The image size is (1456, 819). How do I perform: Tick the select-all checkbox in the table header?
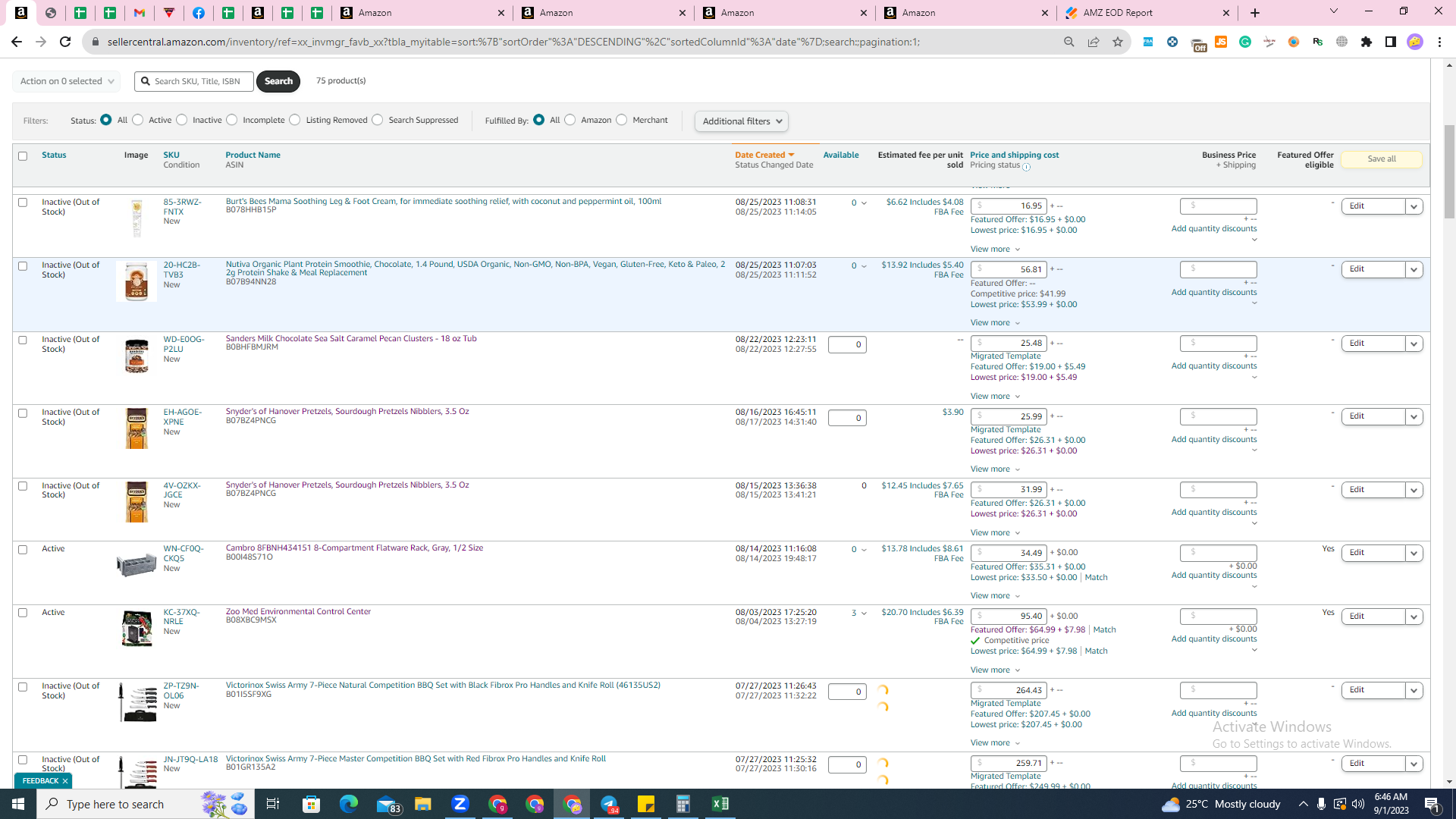(23, 156)
